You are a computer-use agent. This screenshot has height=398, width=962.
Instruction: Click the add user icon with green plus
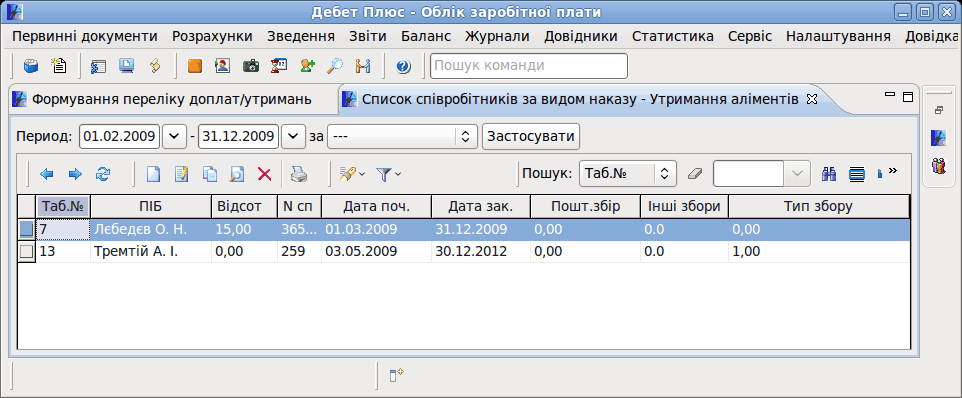[307, 66]
